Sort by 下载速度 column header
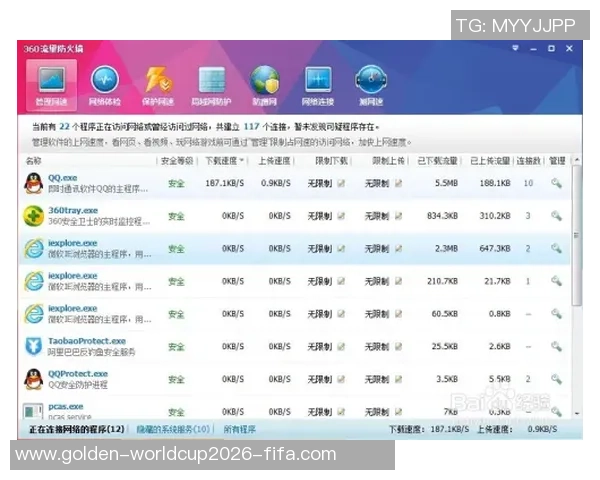This screenshot has height=480, width=600. tap(222, 160)
